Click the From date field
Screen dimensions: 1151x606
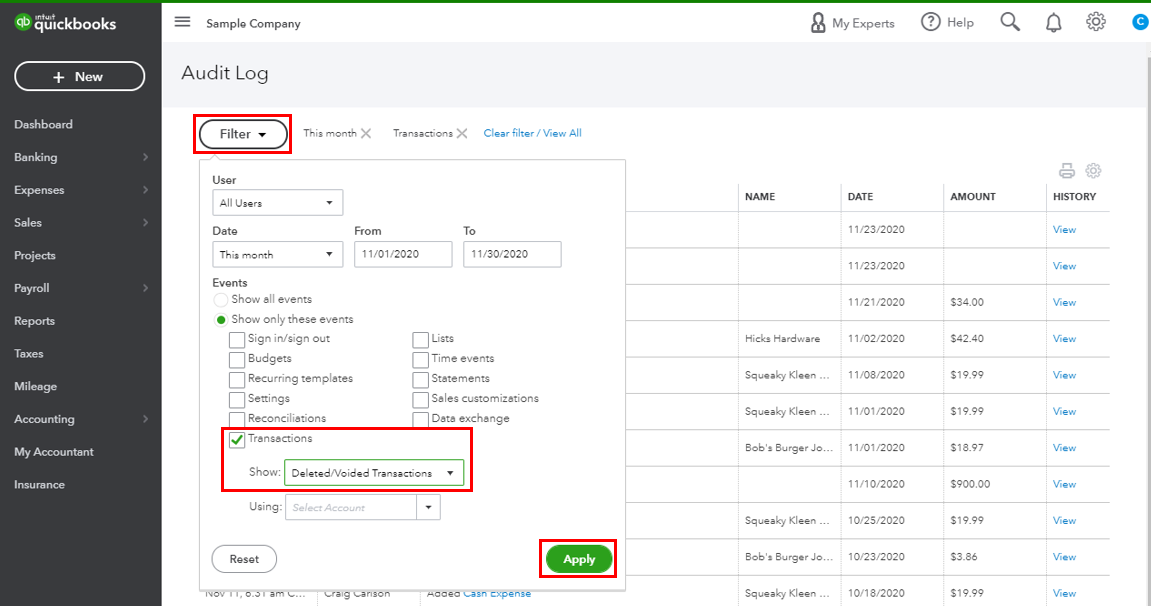[x=403, y=255]
